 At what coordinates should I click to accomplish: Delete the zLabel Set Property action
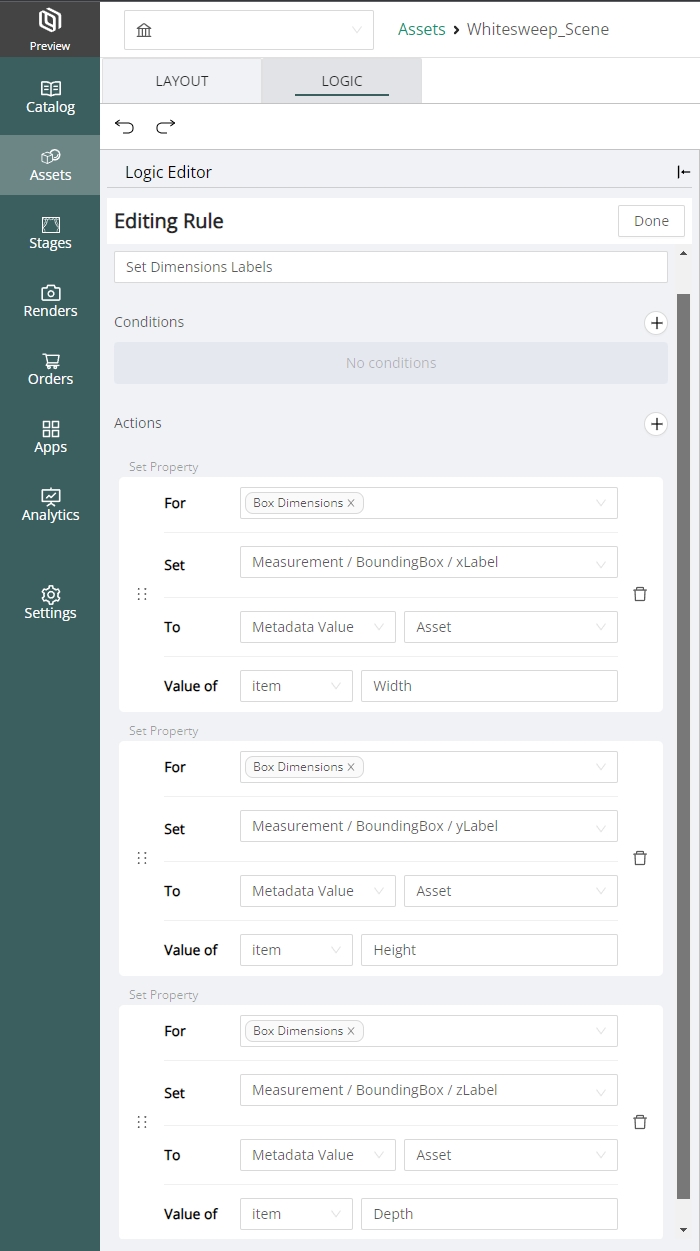click(x=640, y=1122)
